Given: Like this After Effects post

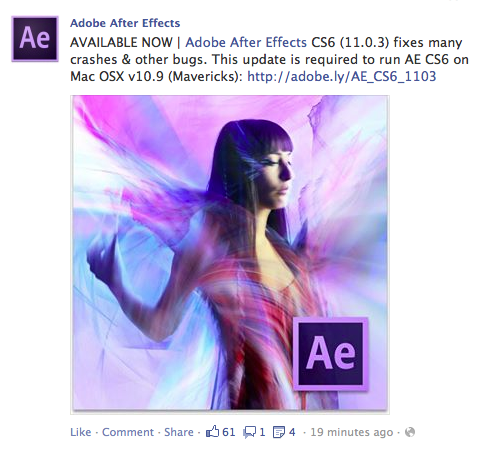Looking at the screenshot, I should click(81, 432).
